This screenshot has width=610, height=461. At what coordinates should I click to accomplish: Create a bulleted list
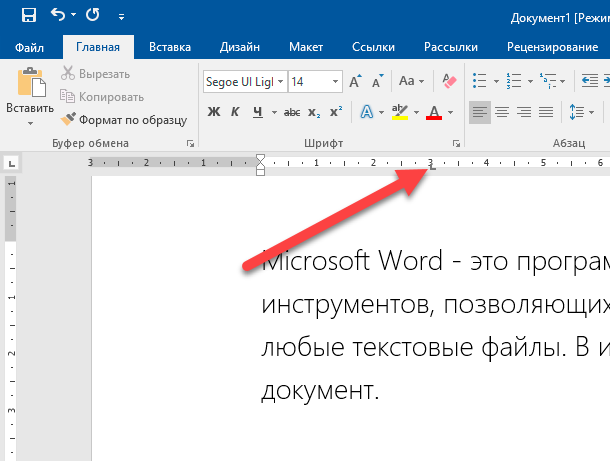(x=479, y=81)
